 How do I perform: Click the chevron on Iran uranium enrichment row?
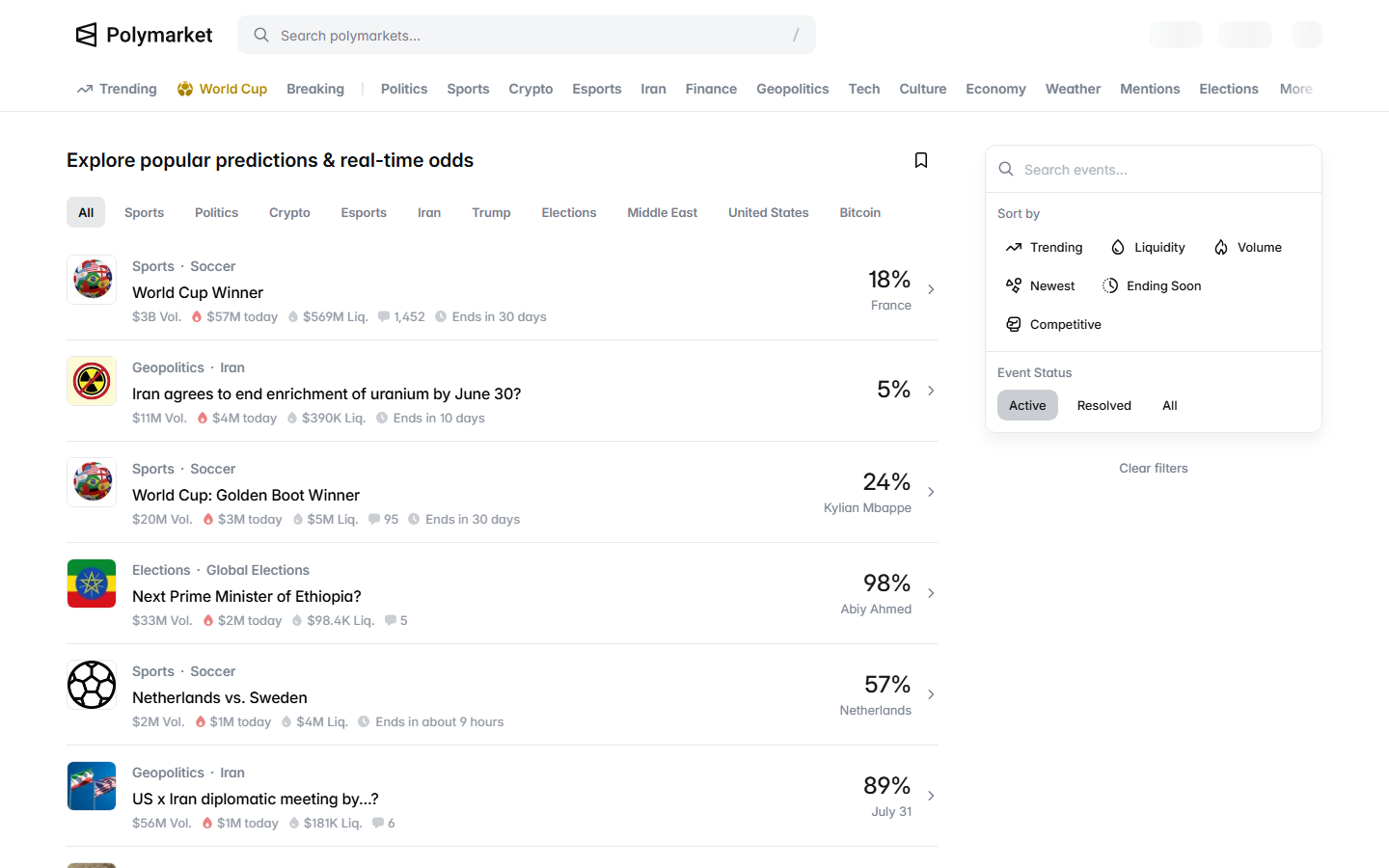click(x=931, y=391)
